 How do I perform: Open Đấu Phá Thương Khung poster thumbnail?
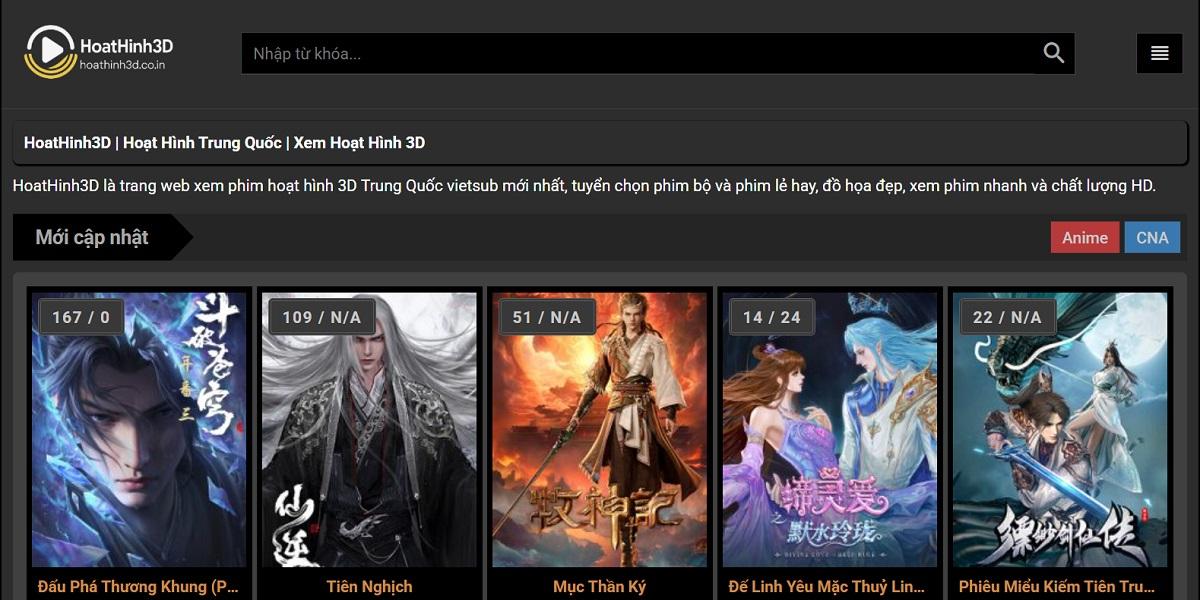click(139, 430)
